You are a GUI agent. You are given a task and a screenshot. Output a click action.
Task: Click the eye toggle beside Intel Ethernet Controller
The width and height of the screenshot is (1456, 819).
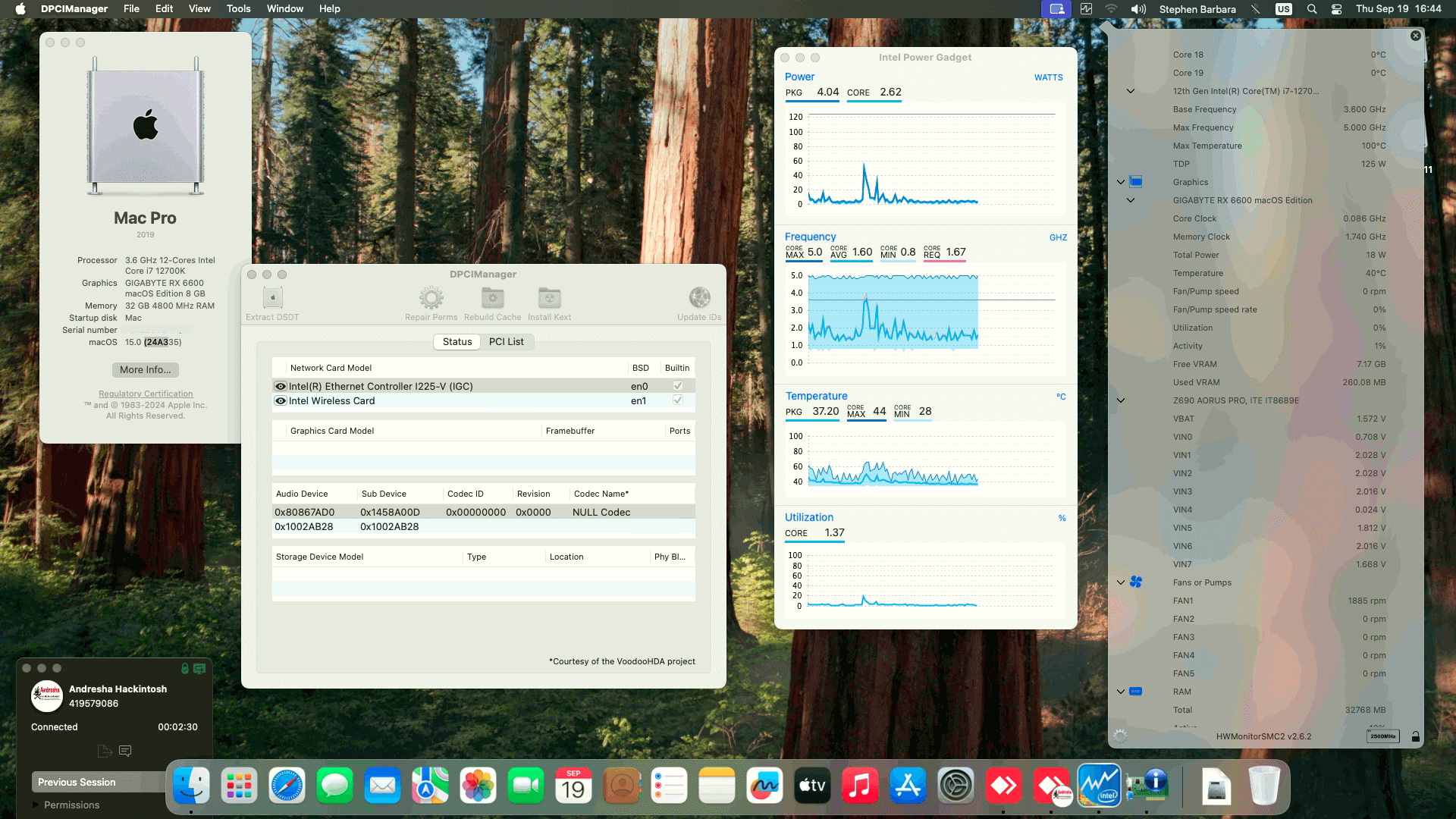pyautogui.click(x=280, y=386)
